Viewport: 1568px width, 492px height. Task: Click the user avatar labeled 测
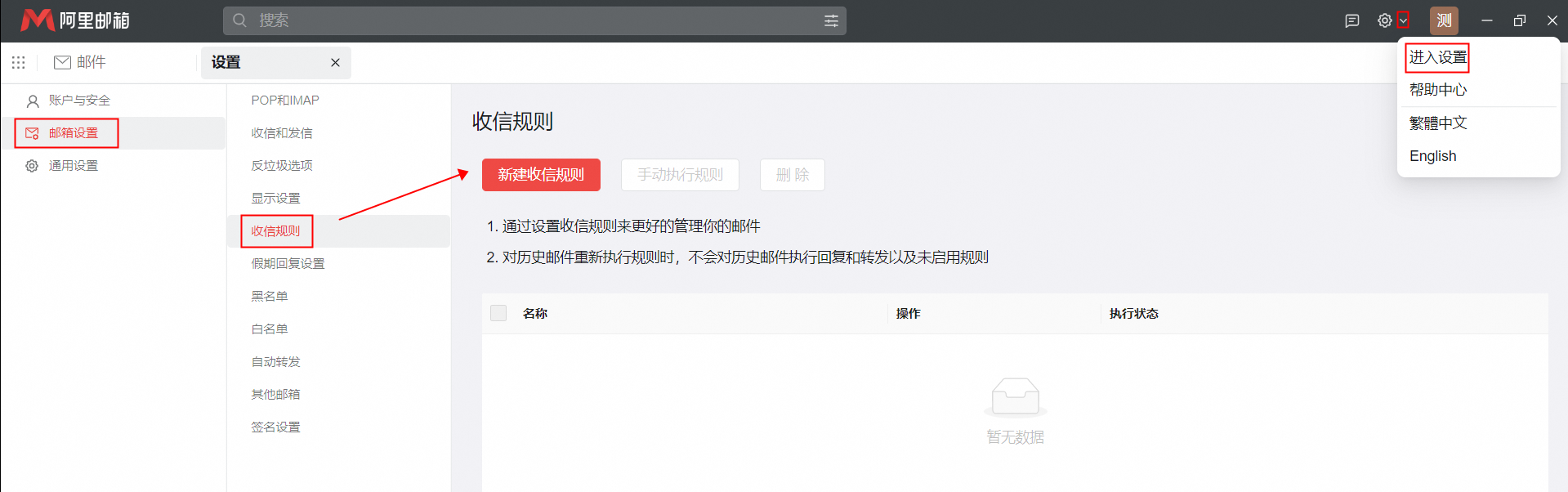tap(1444, 21)
